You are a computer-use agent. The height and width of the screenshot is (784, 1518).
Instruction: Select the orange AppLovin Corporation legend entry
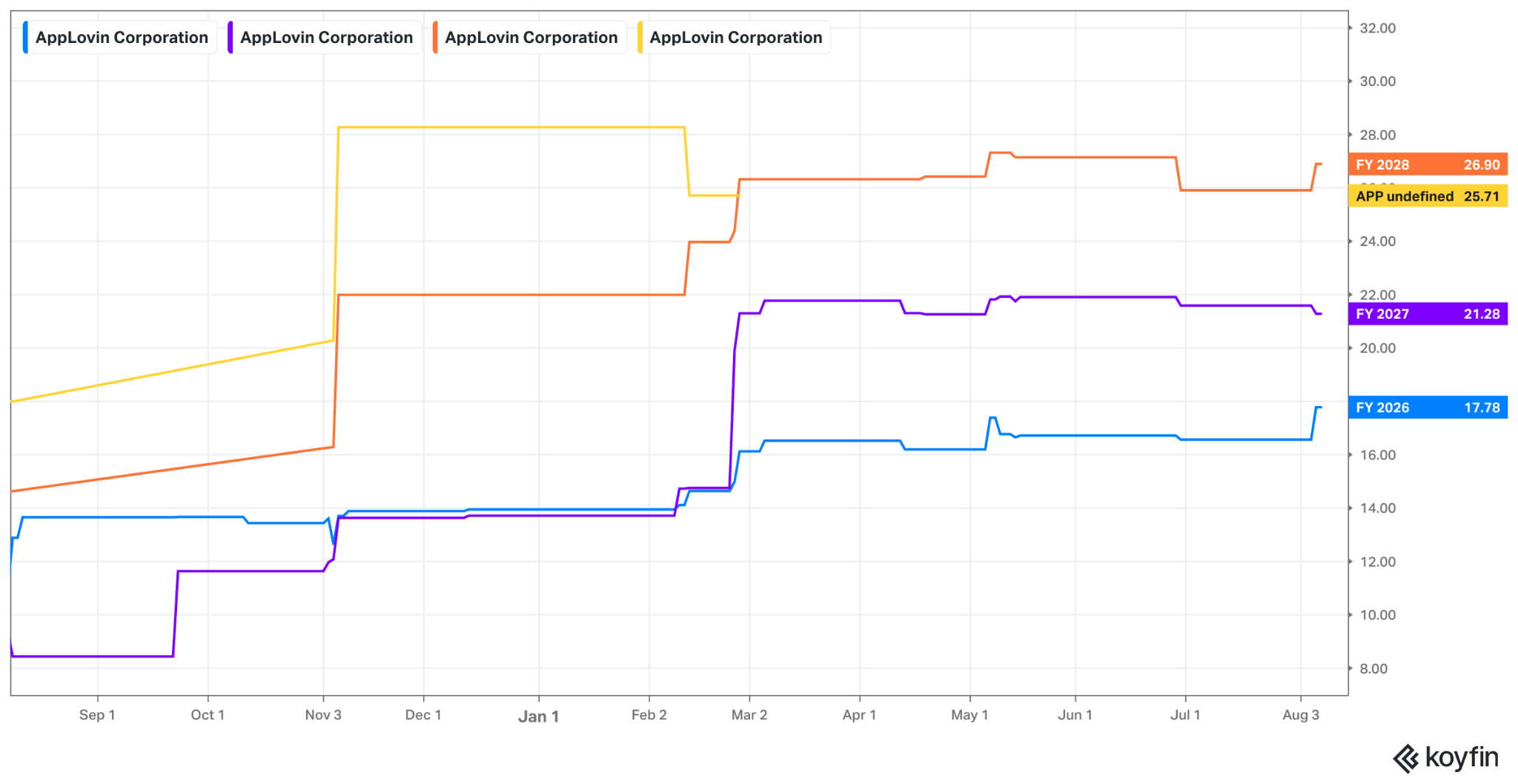tap(528, 37)
